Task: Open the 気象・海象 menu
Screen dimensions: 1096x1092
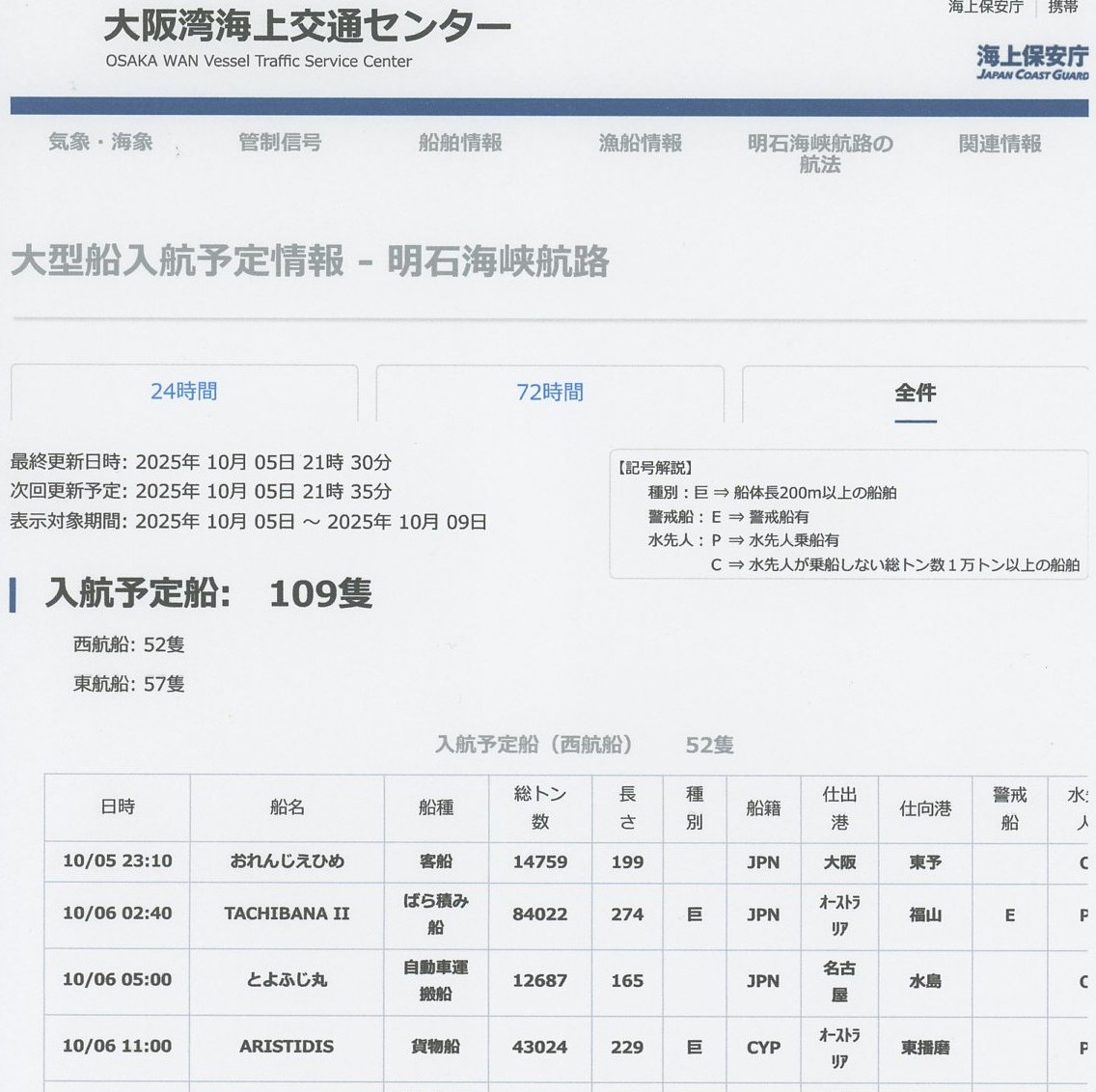Action: pos(101,143)
